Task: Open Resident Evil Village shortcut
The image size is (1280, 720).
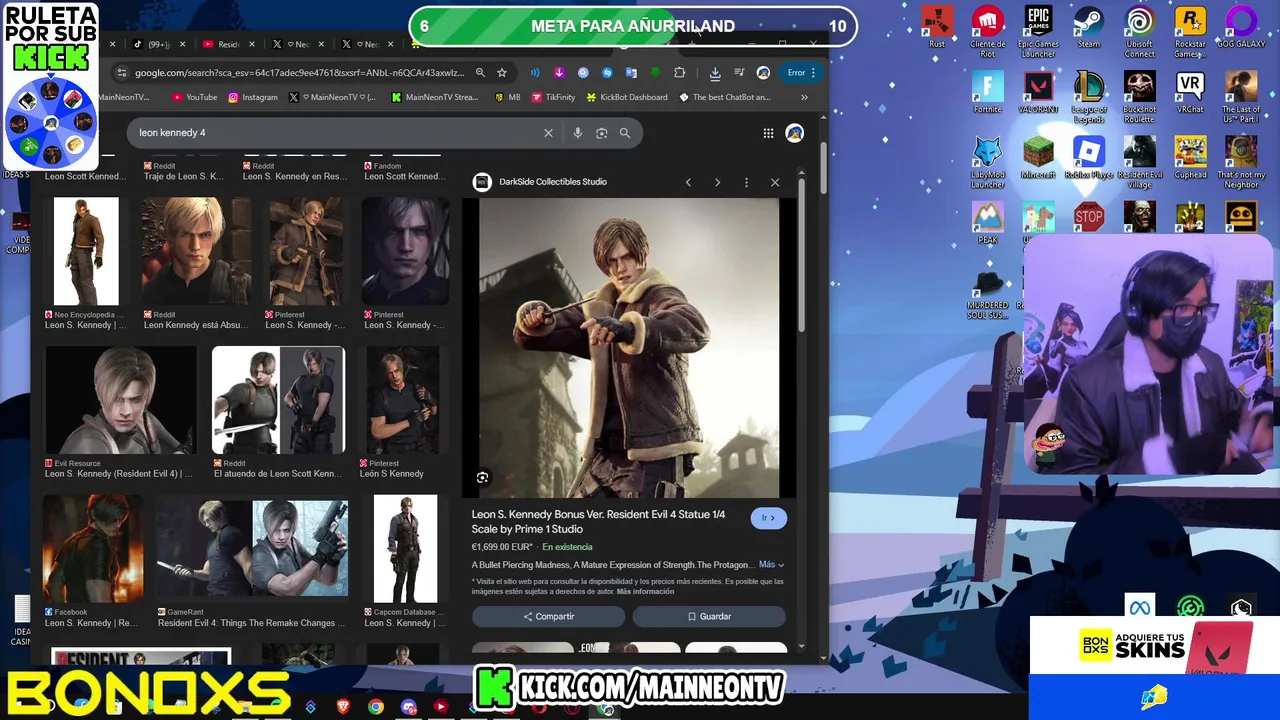Action: [1139, 163]
